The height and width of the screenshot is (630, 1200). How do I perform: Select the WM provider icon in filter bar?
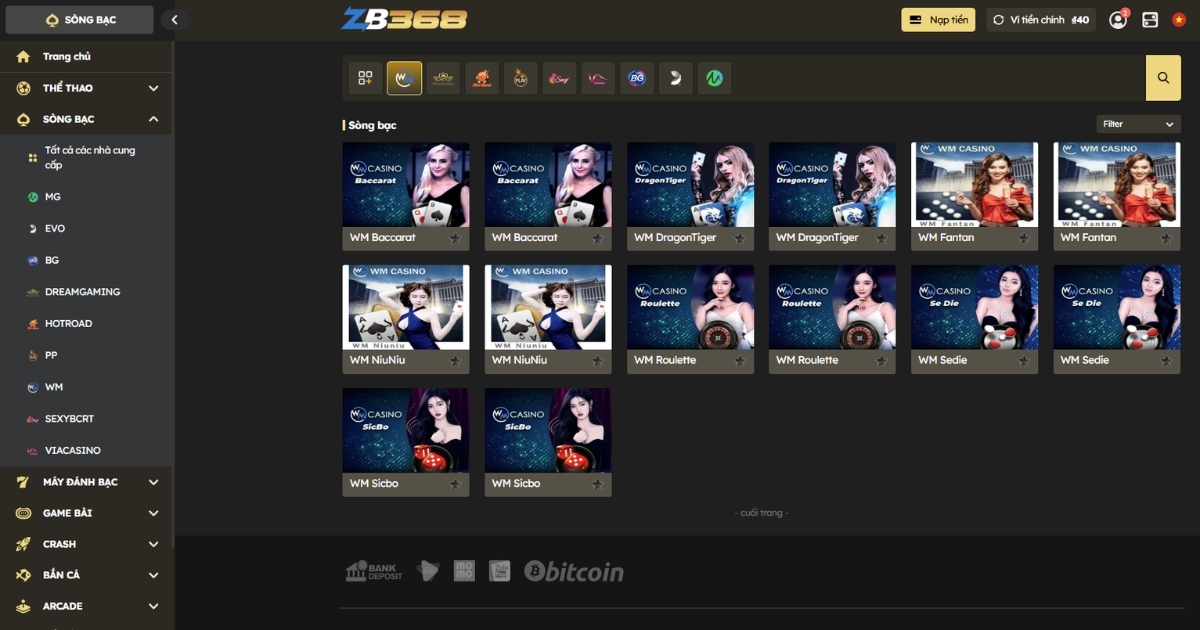click(404, 78)
